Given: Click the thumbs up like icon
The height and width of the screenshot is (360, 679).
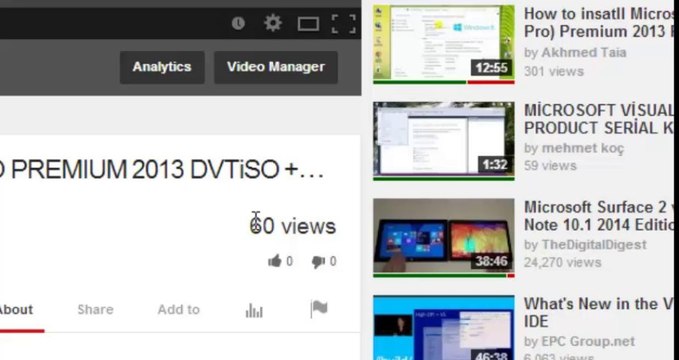Looking at the screenshot, I should (275, 261).
